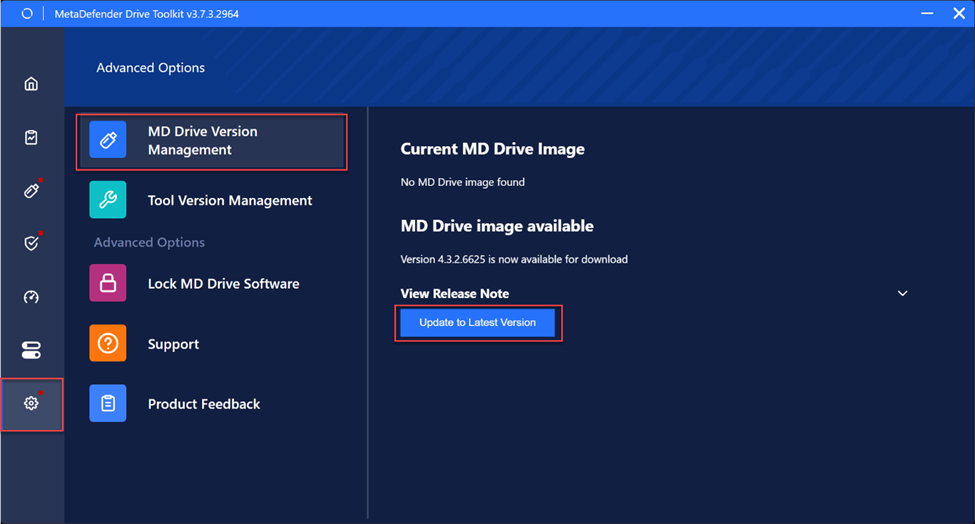The image size is (975, 524).
Task: Click the Version 4.3.2.6625 availability text
Action: point(514,259)
